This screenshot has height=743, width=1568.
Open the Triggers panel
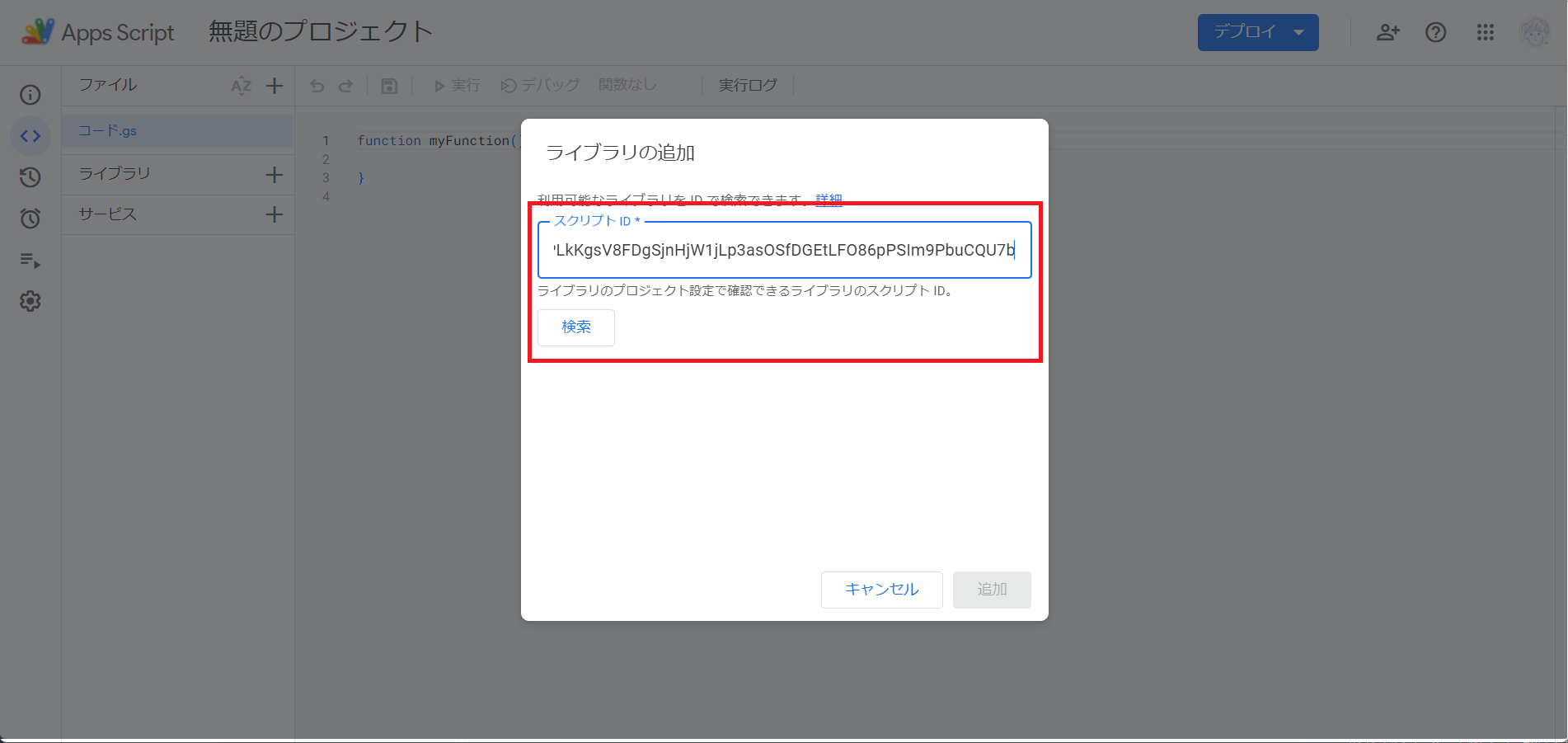[30, 218]
